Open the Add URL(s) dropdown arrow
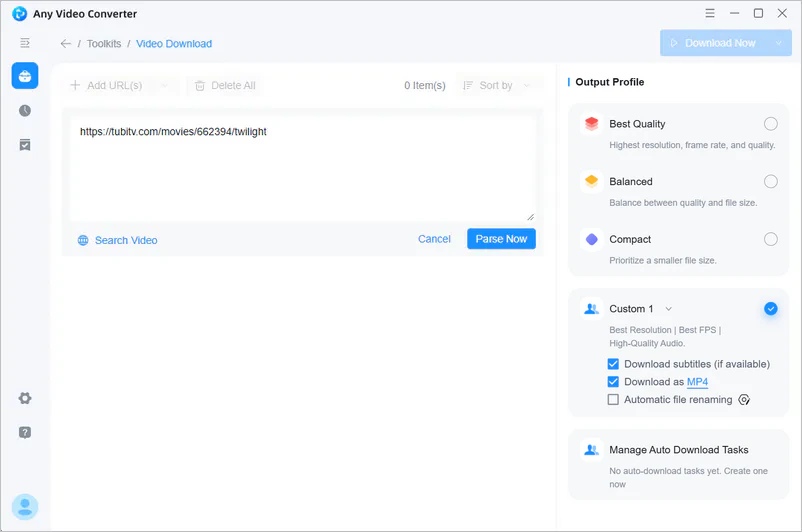The image size is (802, 532). (164, 85)
